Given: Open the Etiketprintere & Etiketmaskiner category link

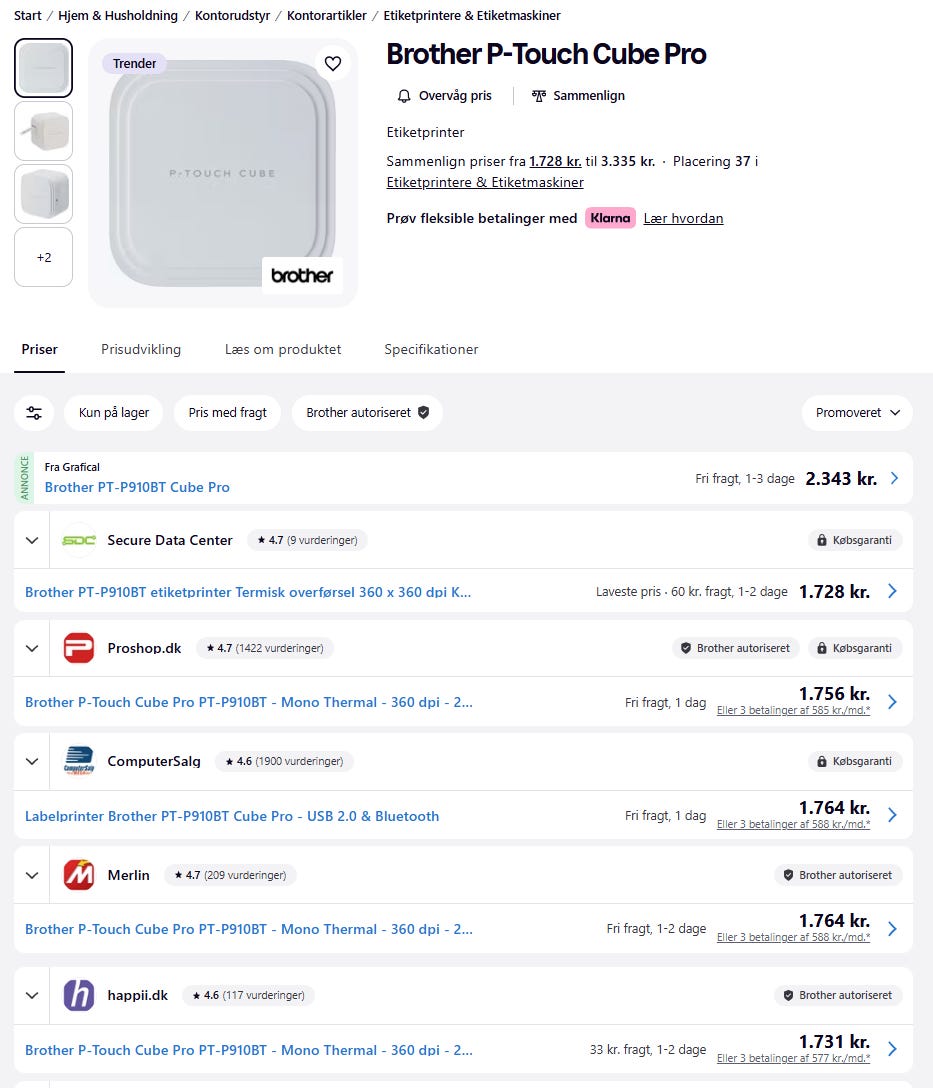Looking at the screenshot, I should pyautogui.click(x=485, y=183).
